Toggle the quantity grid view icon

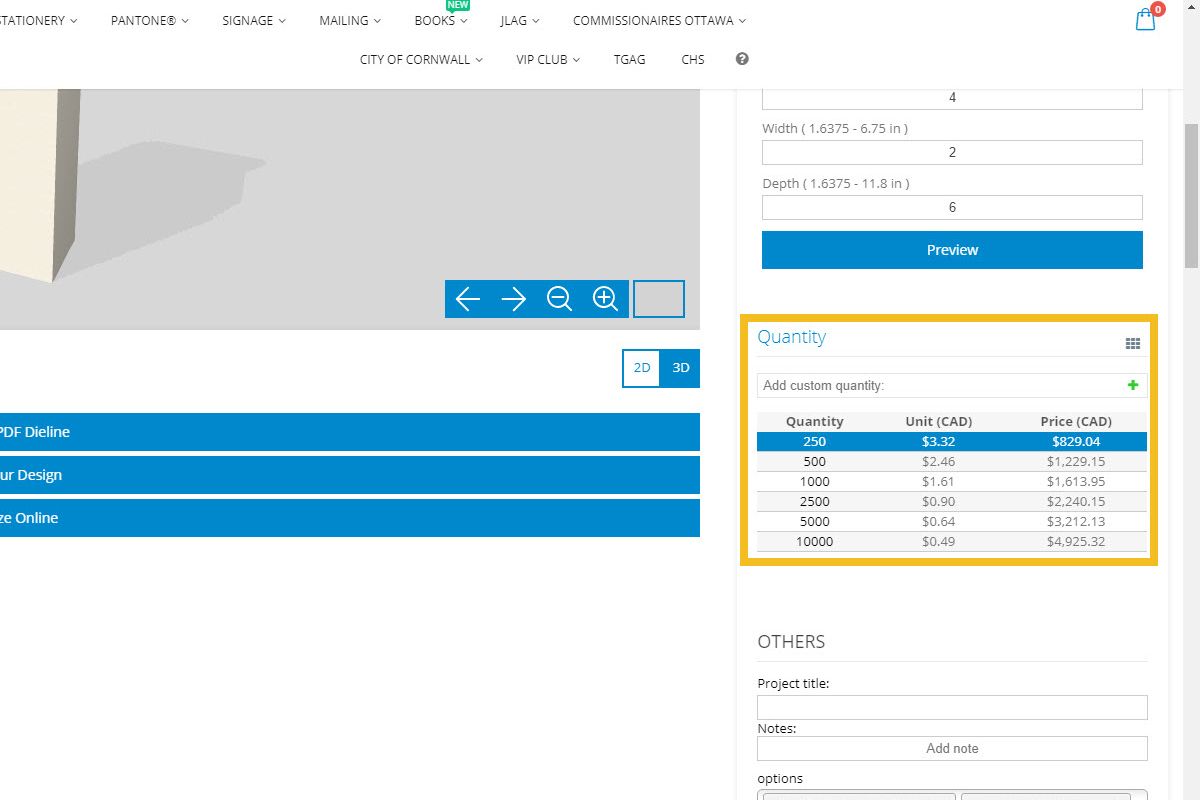(1132, 344)
